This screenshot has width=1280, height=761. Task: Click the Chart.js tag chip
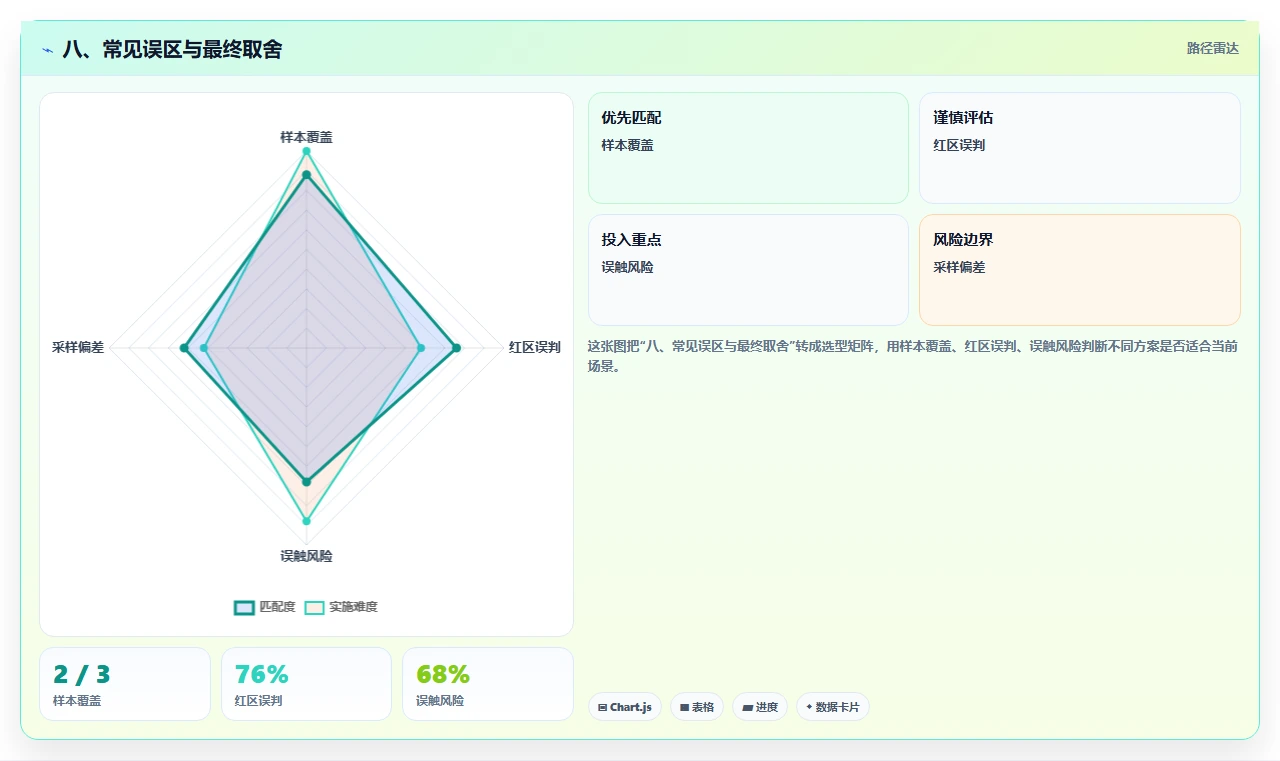[x=624, y=707]
